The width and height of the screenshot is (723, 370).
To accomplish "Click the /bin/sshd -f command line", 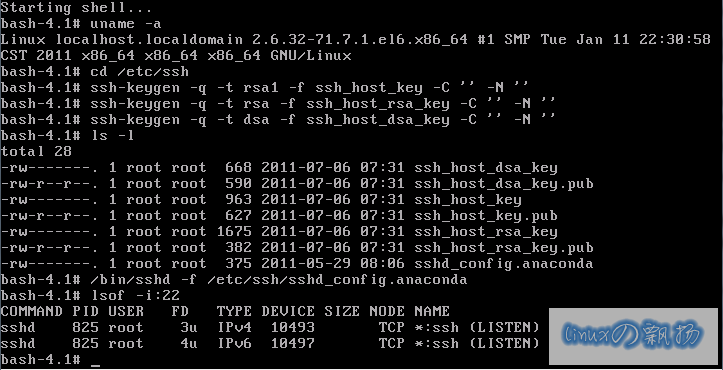I will (x=234, y=280).
